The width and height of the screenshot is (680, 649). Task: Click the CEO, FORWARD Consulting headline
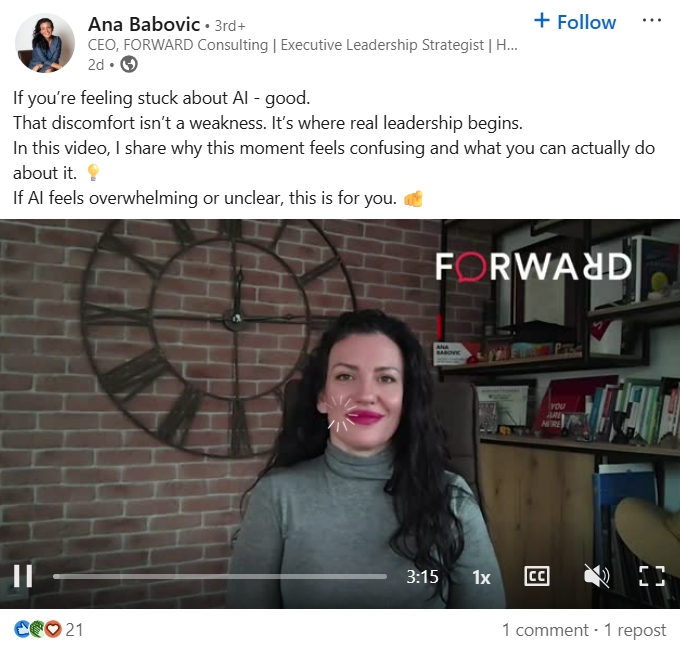click(303, 45)
